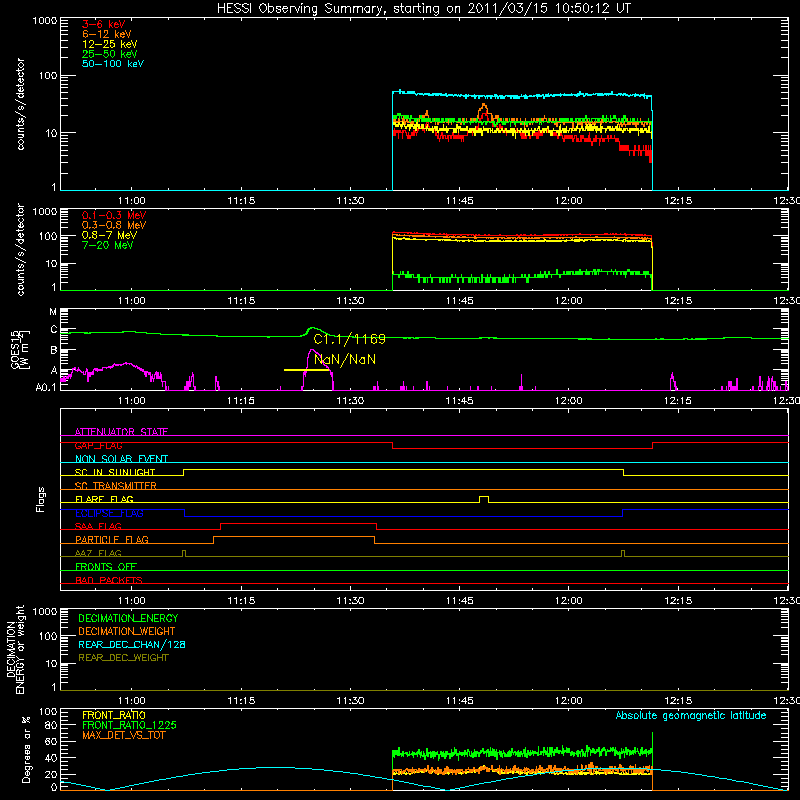Viewport: 800px width, 800px height.
Task: Click the MAX_DET_VS_TOT legend label
Action: point(123,735)
